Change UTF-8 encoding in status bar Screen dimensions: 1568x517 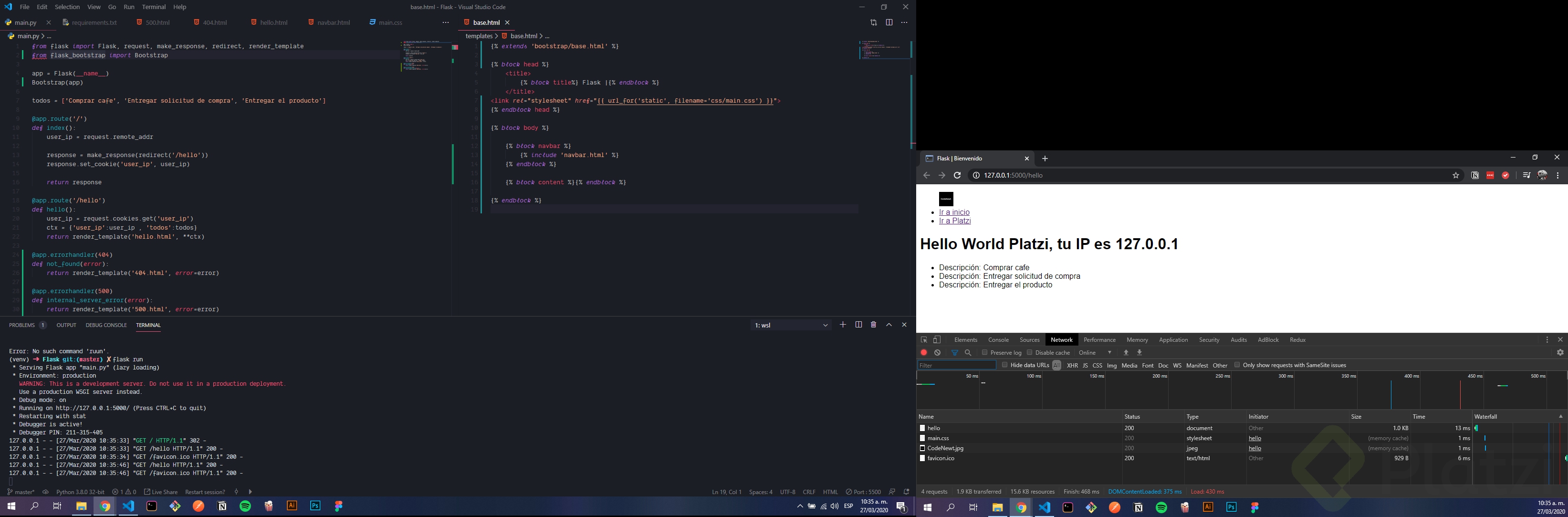click(788, 492)
